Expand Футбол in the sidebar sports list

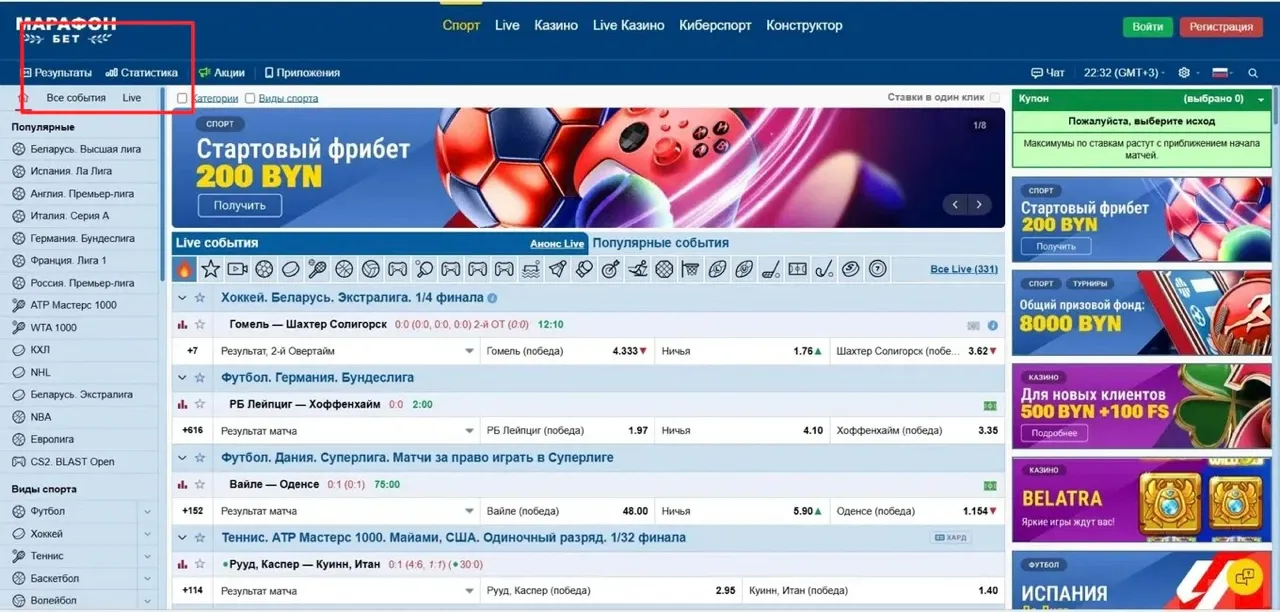pos(148,512)
